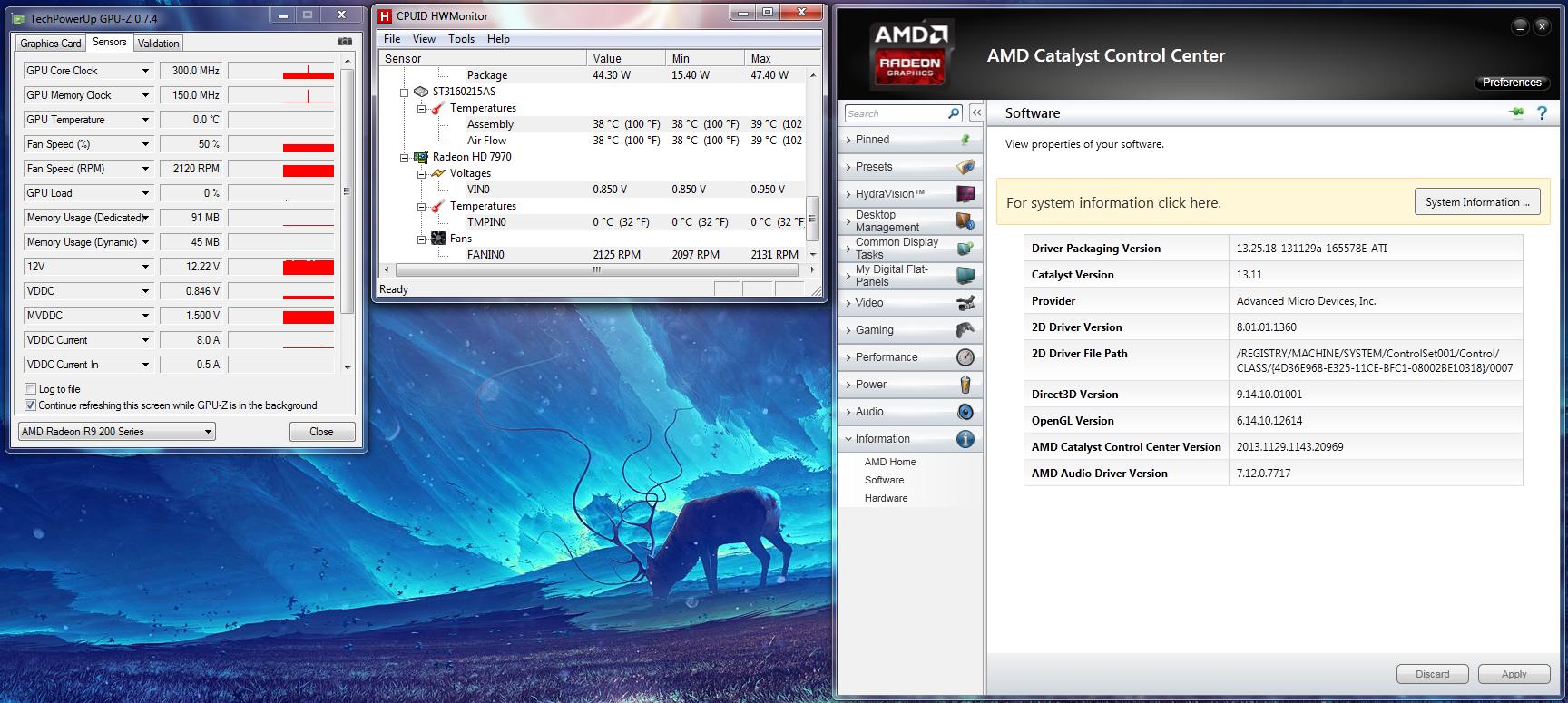Screen dimensions: 1568x703
Task: Select Hardware under the Information section
Action: (x=886, y=498)
